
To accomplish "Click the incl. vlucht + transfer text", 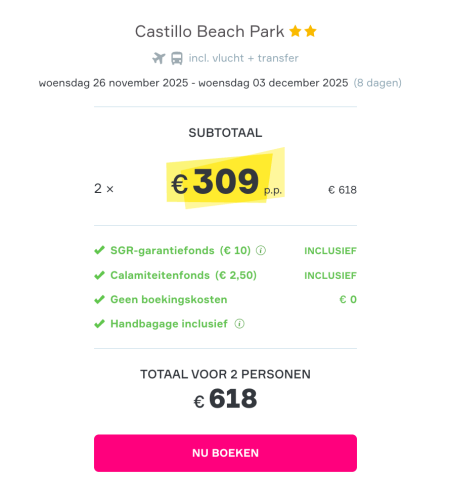I will point(243,58).
